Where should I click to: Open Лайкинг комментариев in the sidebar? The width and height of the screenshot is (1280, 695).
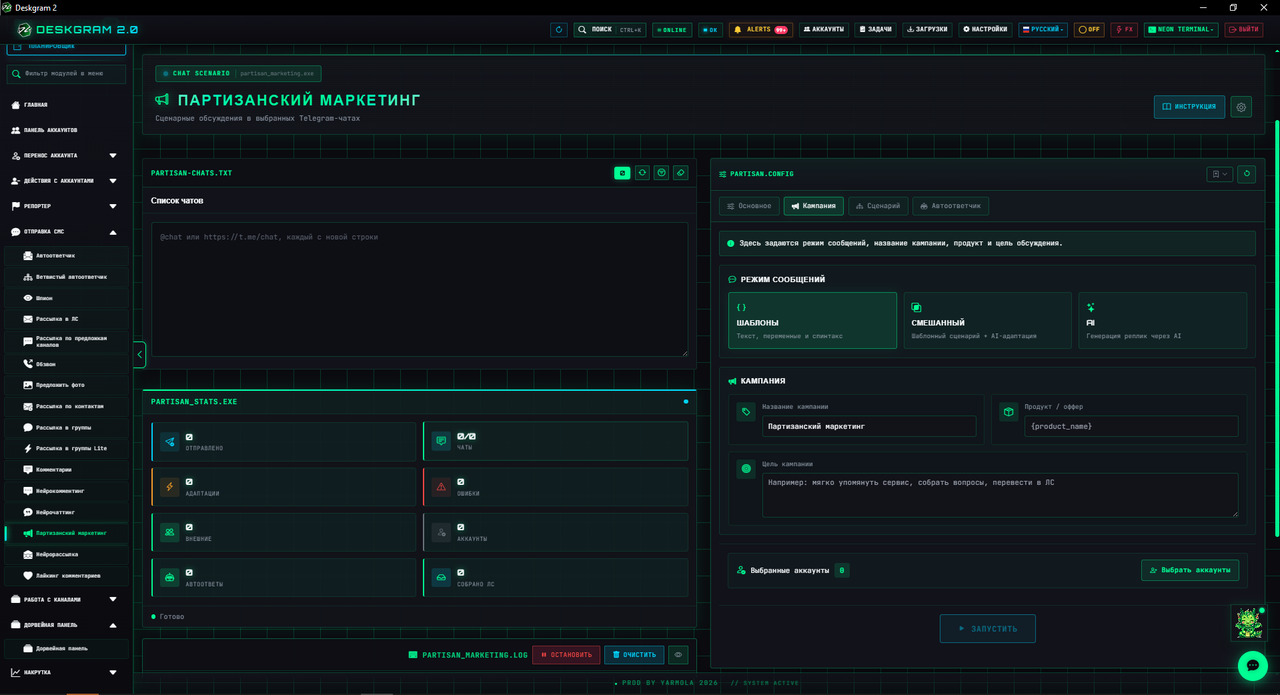[66, 576]
